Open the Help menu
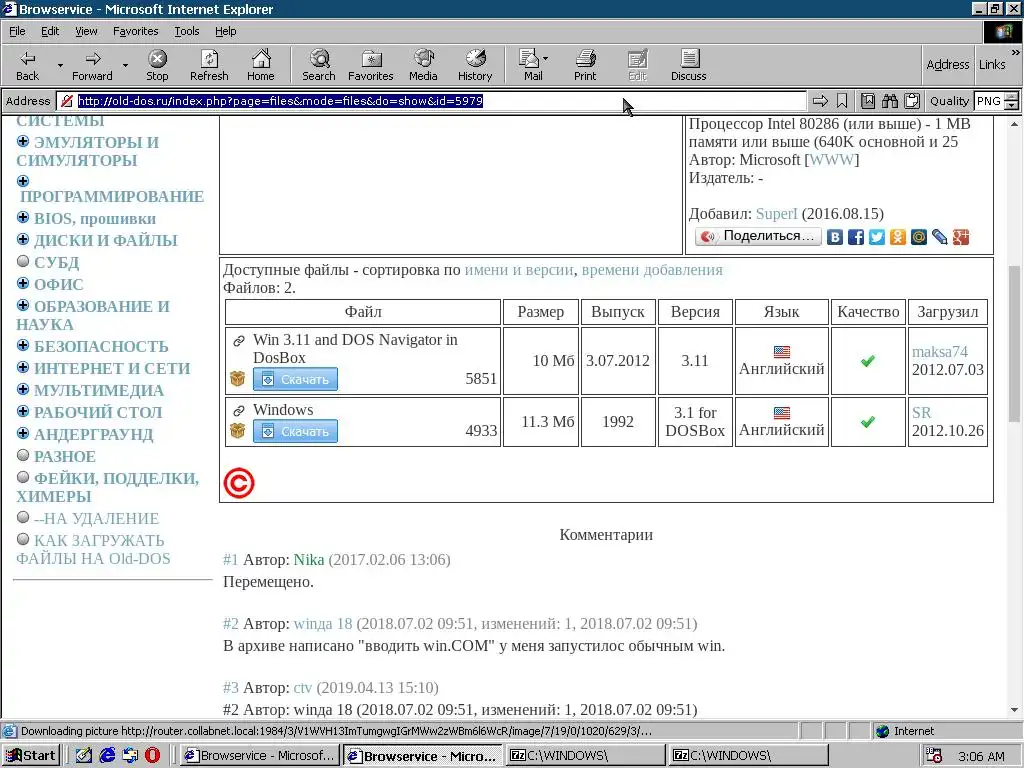The height and width of the screenshot is (768, 1024). point(225,31)
